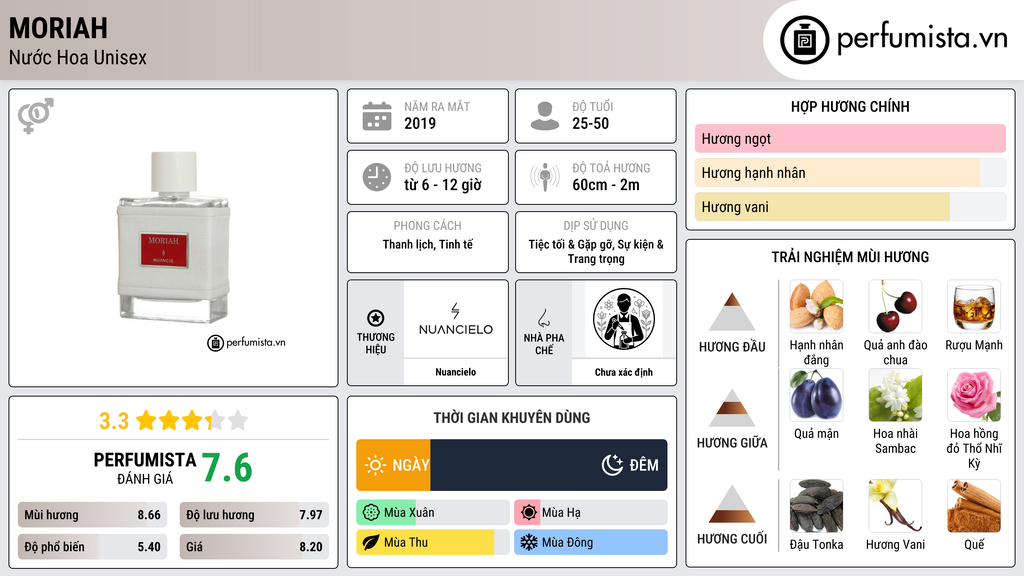This screenshot has width=1024, height=576.
Task: Click the sillage icon beside Độ toả hương
Action: pyautogui.click(x=545, y=177)
